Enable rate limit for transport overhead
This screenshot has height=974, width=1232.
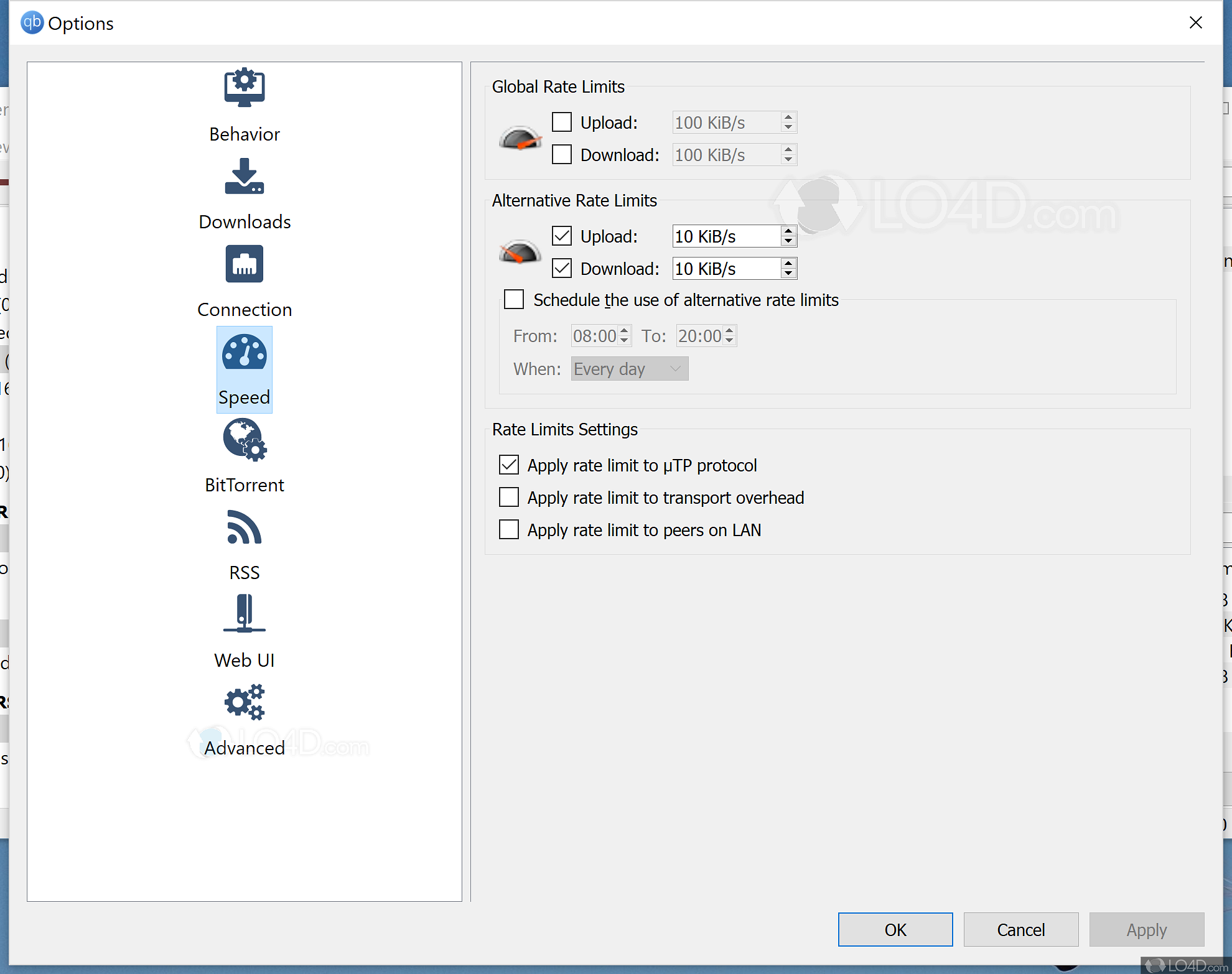pos(508,497)
